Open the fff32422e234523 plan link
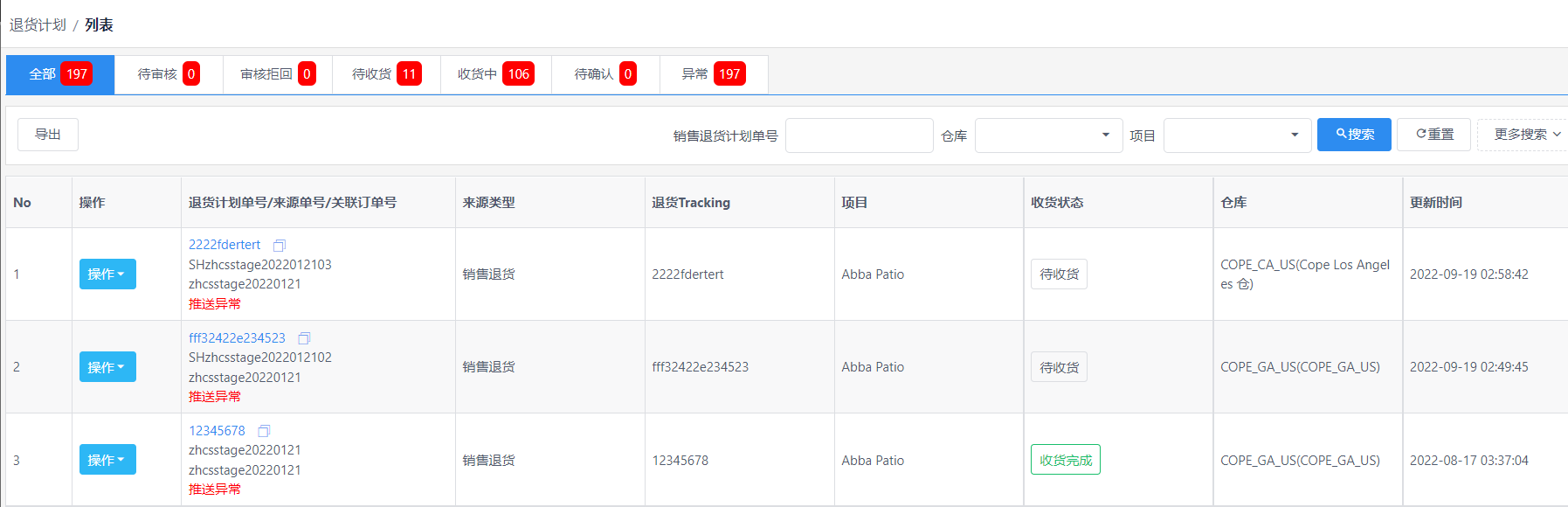1568x507 pixels. 237,337
